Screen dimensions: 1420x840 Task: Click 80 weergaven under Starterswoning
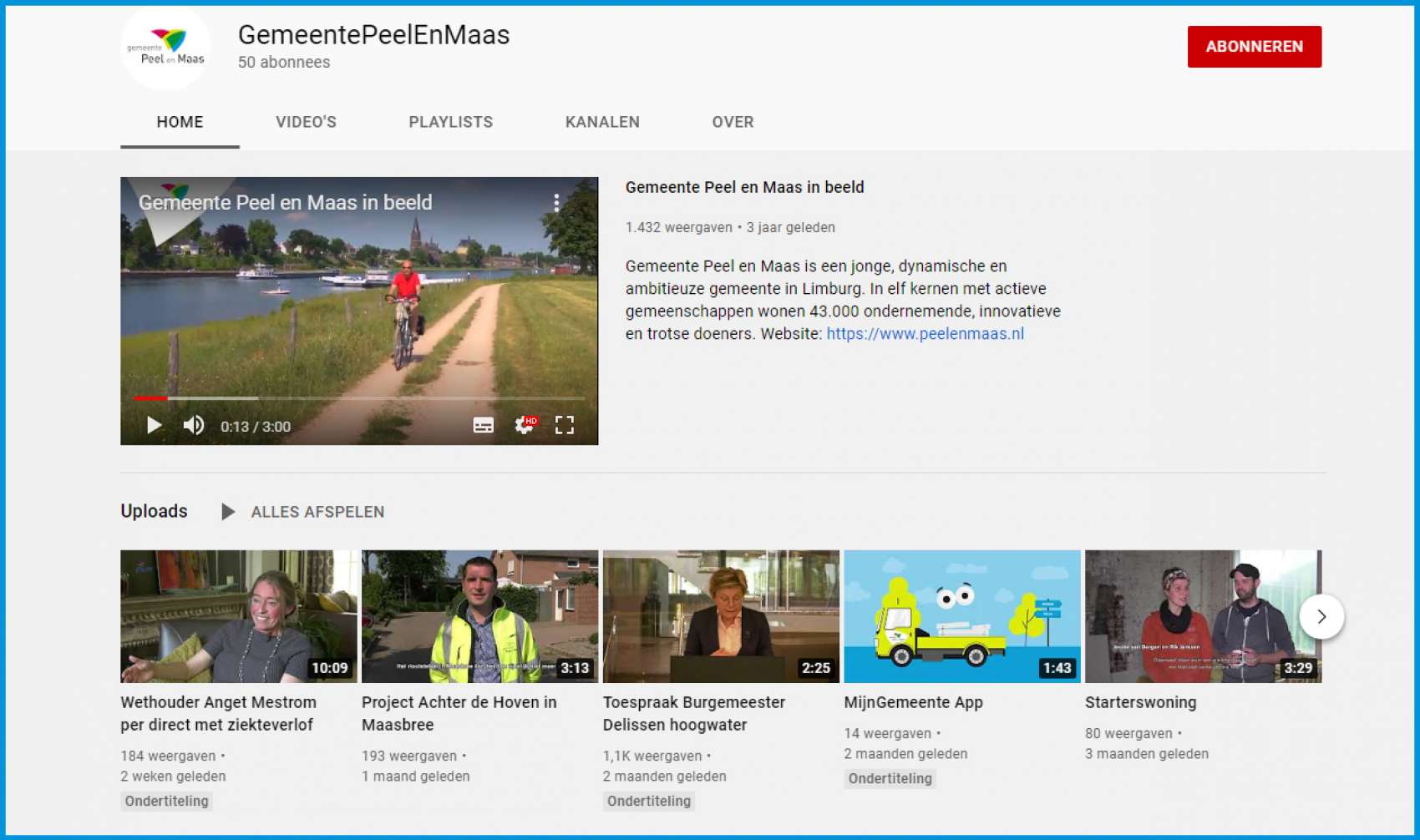tap(1128, 733)
